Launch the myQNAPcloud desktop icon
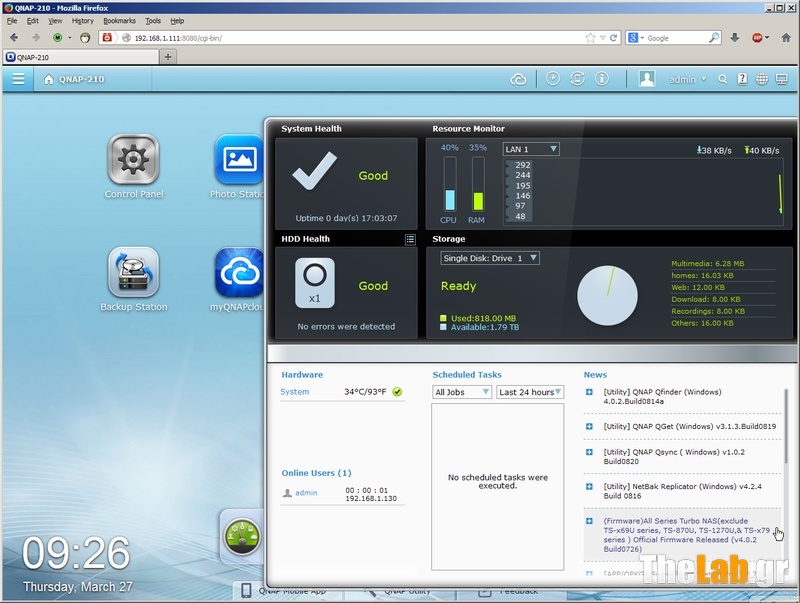Viewport: 800px width, 603px height. pos(239,279)
